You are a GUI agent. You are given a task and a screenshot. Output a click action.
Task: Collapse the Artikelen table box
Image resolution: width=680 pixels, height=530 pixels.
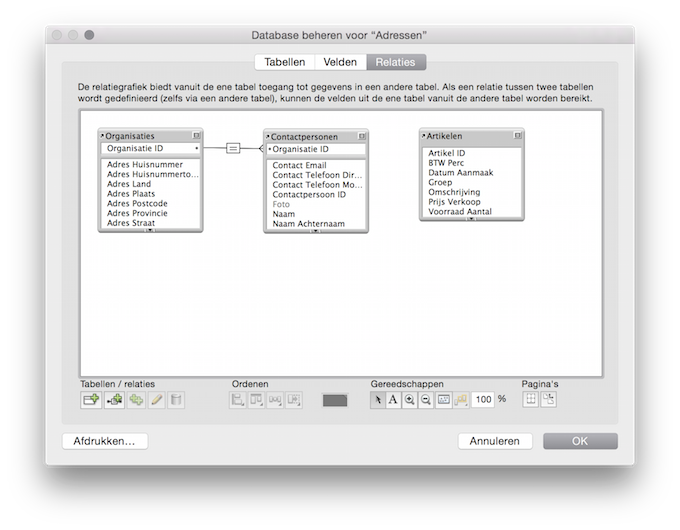pyautogui.click(x=517, y=135)
